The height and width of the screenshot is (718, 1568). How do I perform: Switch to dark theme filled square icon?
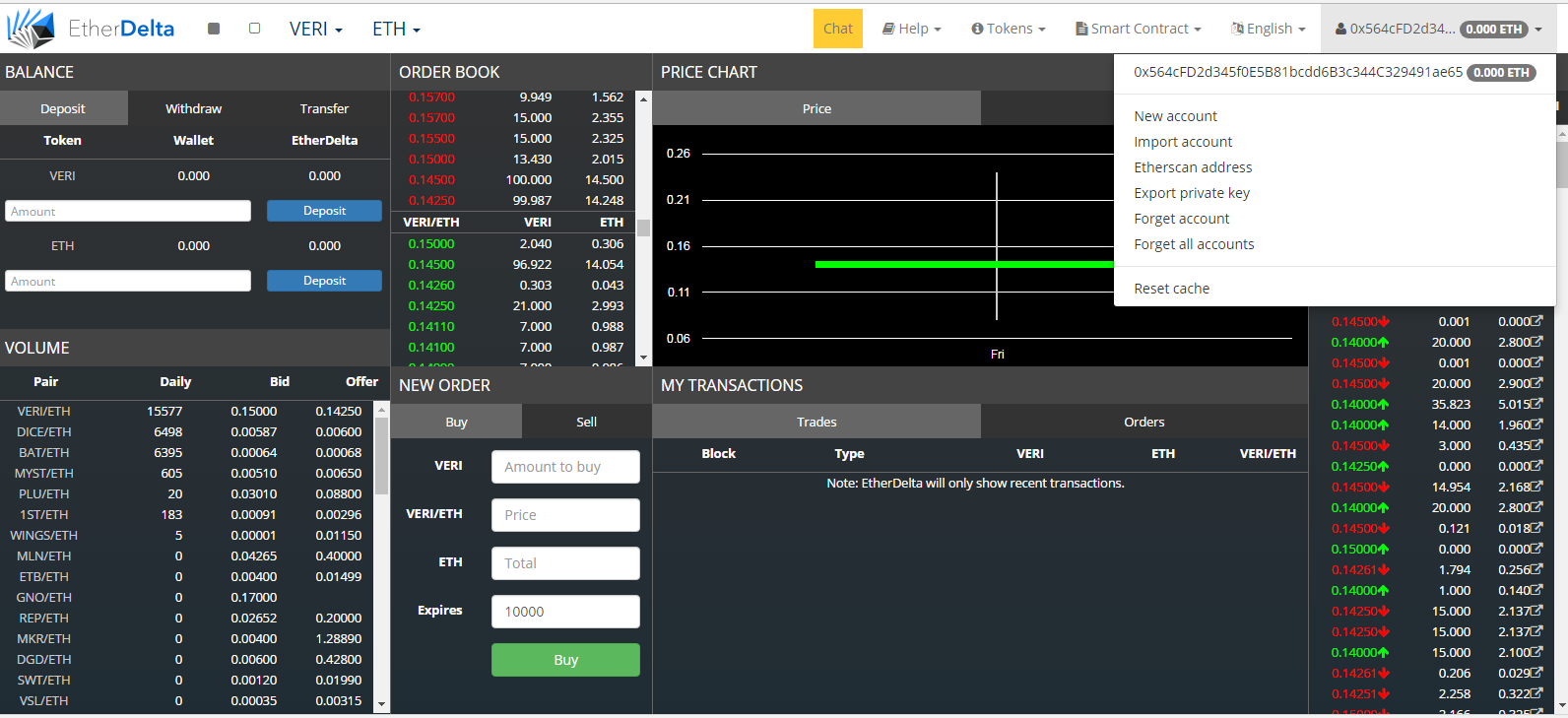click(214, 29)
